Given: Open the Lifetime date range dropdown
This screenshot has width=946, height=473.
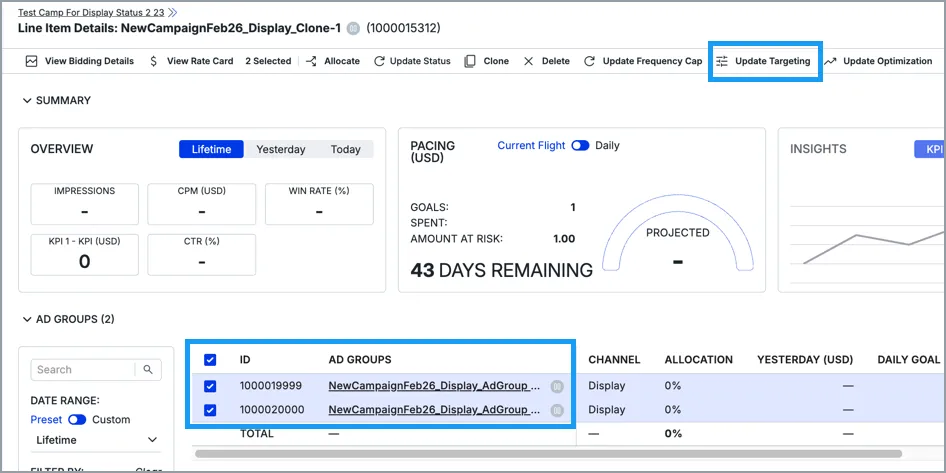Looking at the screenshot, I should click(x=96, y=440).
